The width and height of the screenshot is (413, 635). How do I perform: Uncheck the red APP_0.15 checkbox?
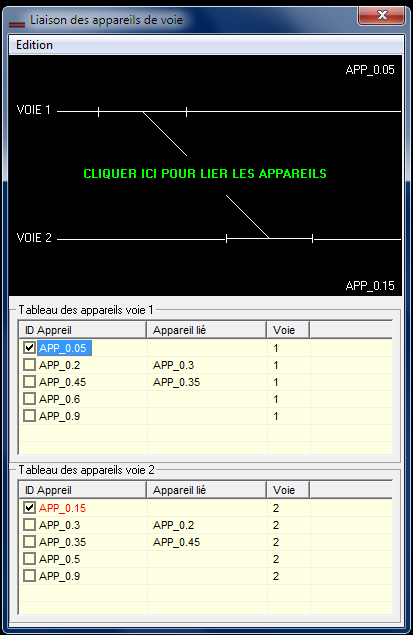(29, 508)
